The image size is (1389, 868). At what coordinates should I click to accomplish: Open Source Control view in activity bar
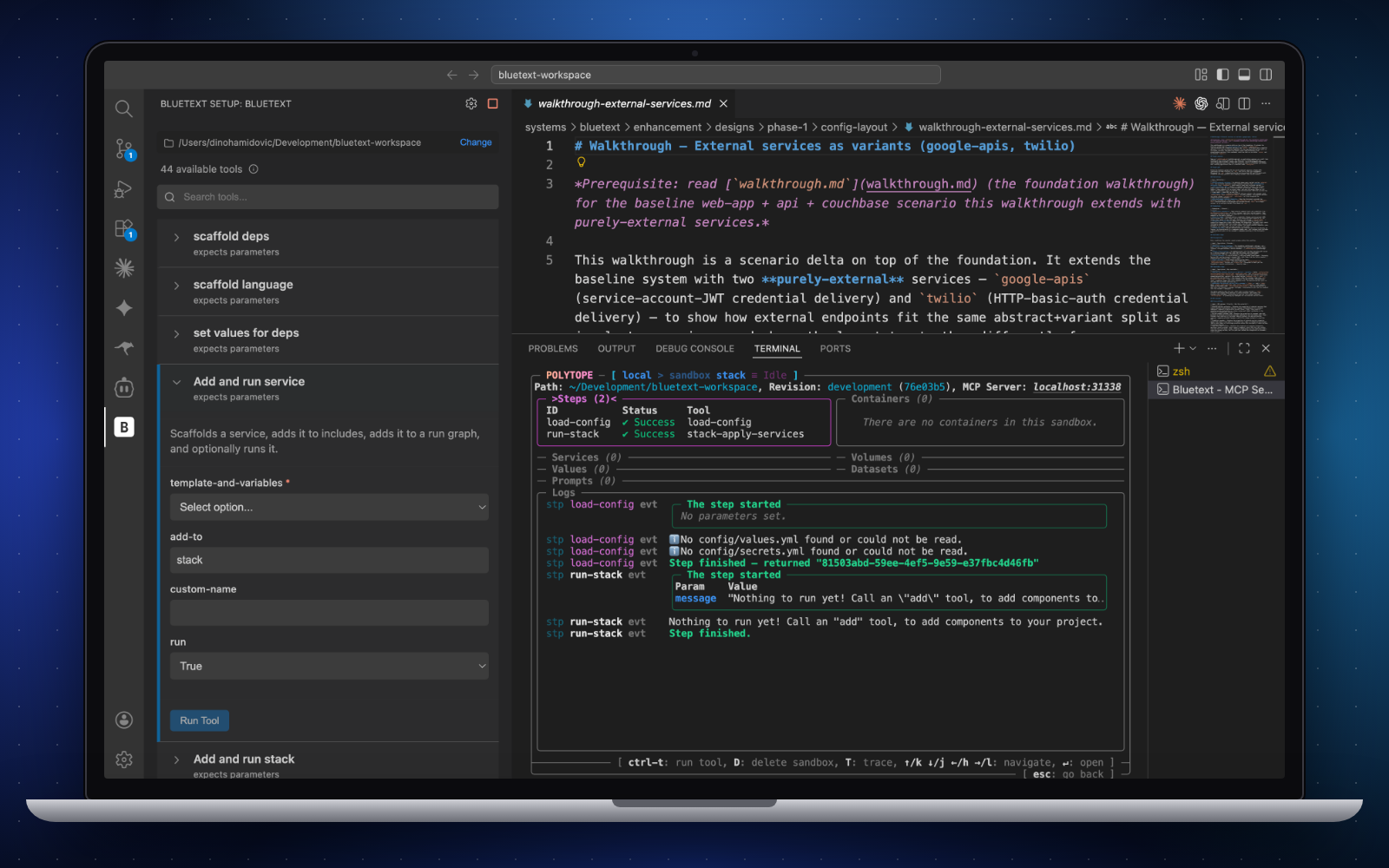(124, 149)
